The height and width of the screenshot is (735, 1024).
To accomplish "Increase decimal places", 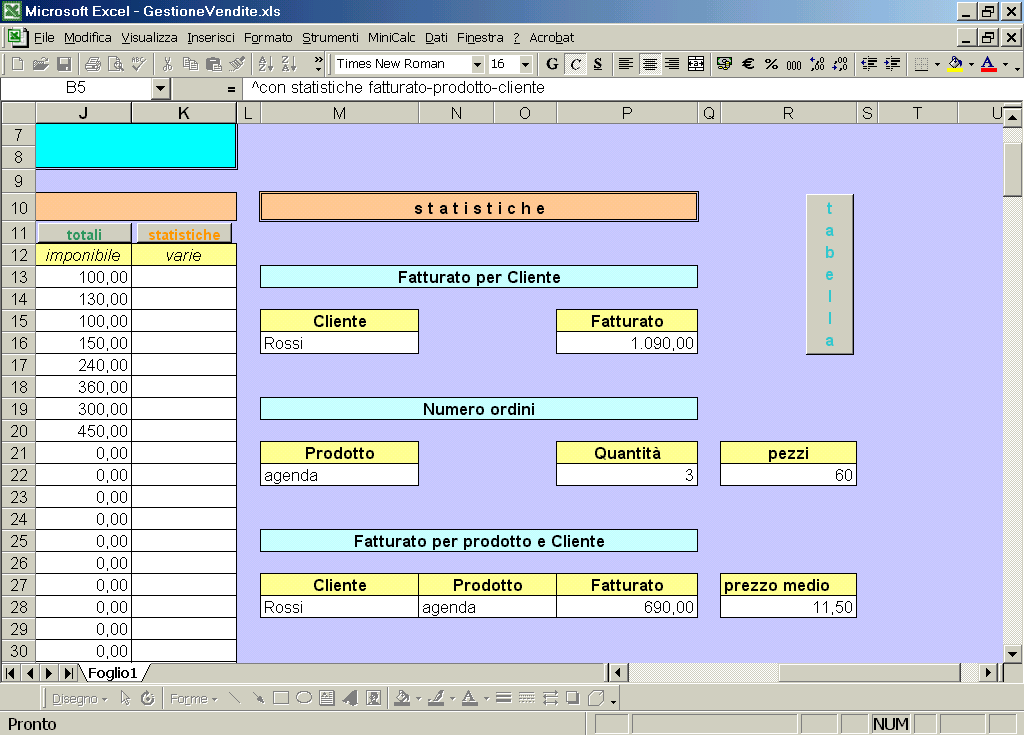I will [817, 63].
